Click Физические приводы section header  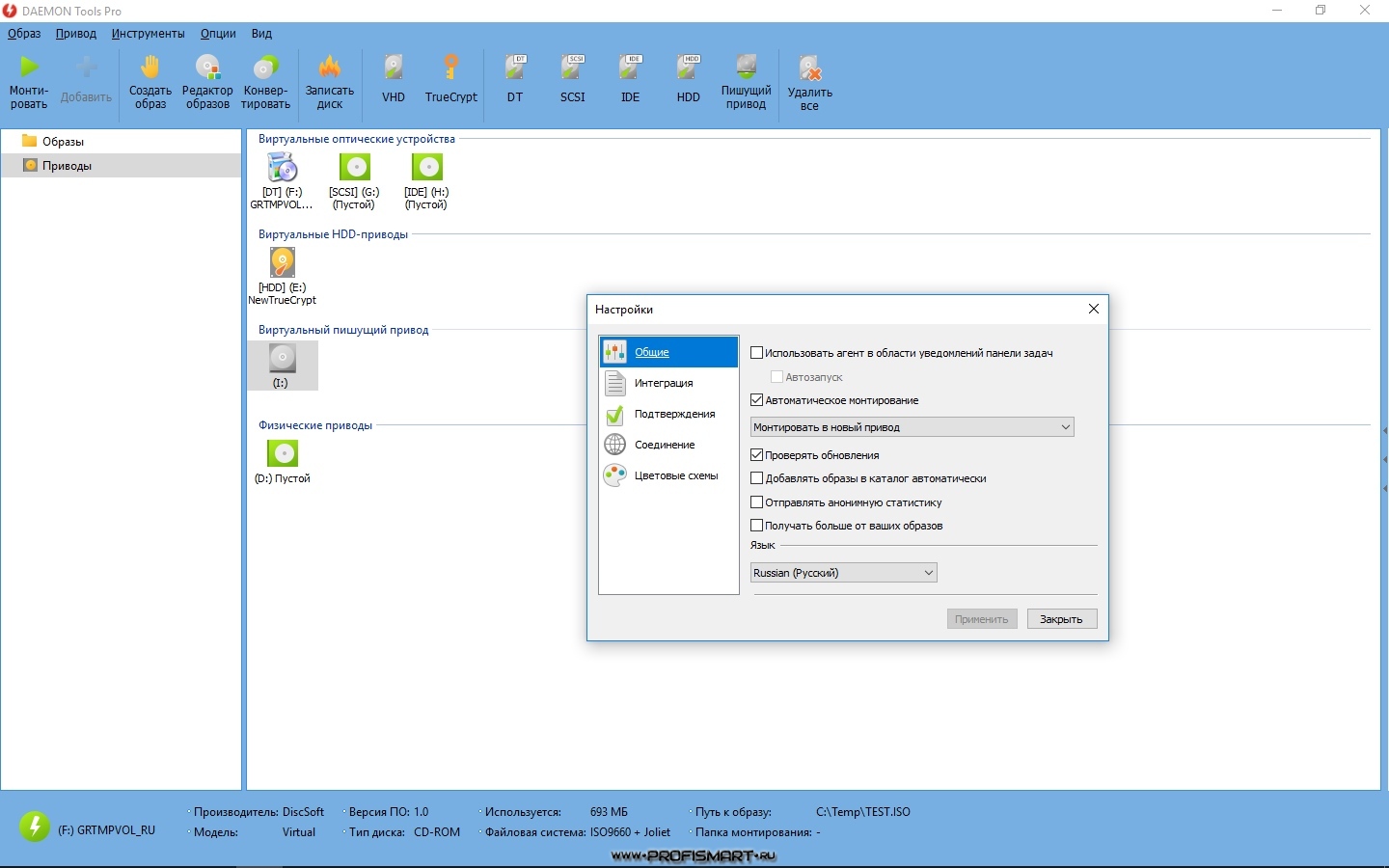pyautogui.click(x=314, y=425)
